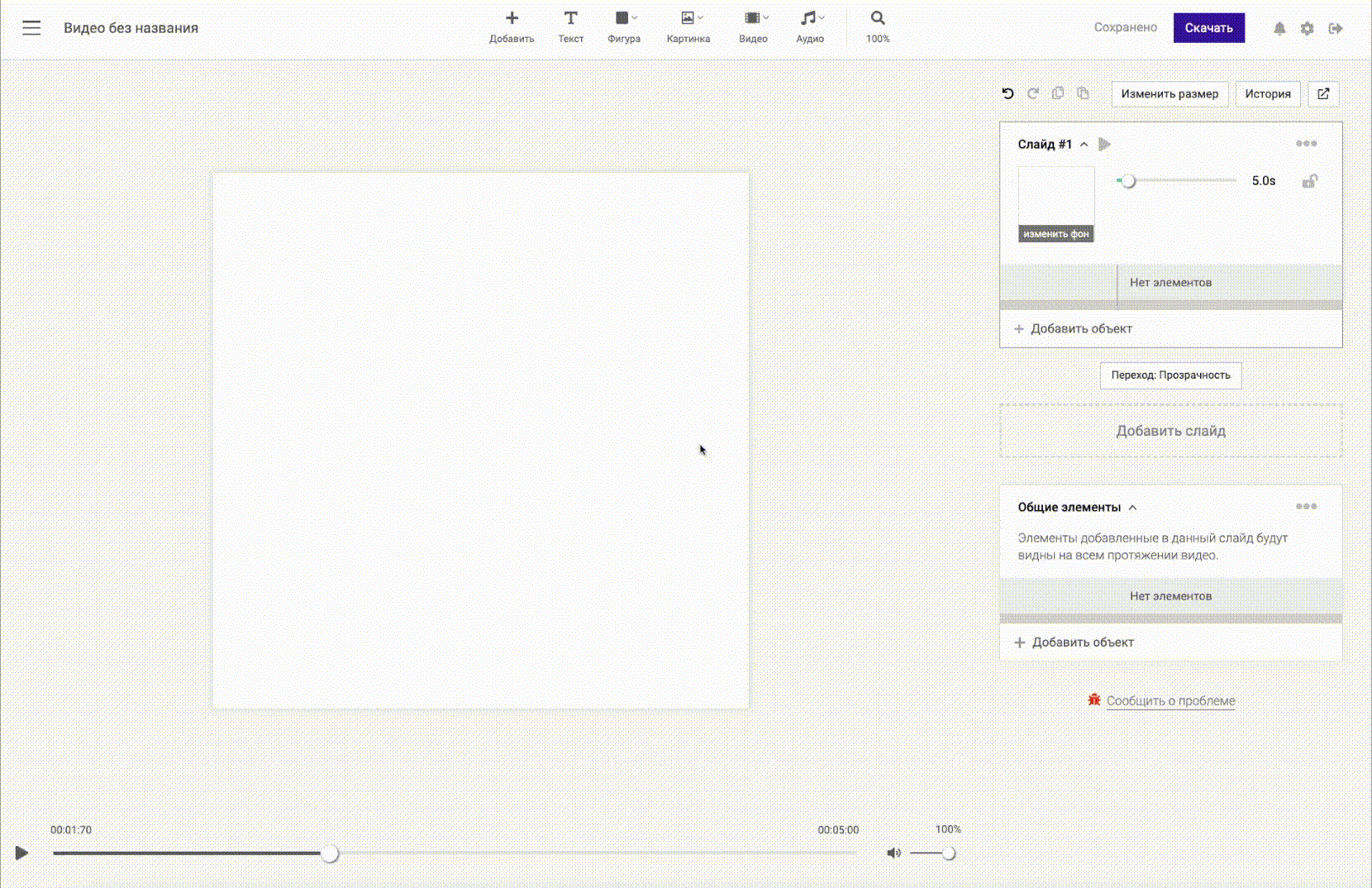This screenshot has height=888, width=1372.
Task: Open the Видео dropdown
Action: 754,26
